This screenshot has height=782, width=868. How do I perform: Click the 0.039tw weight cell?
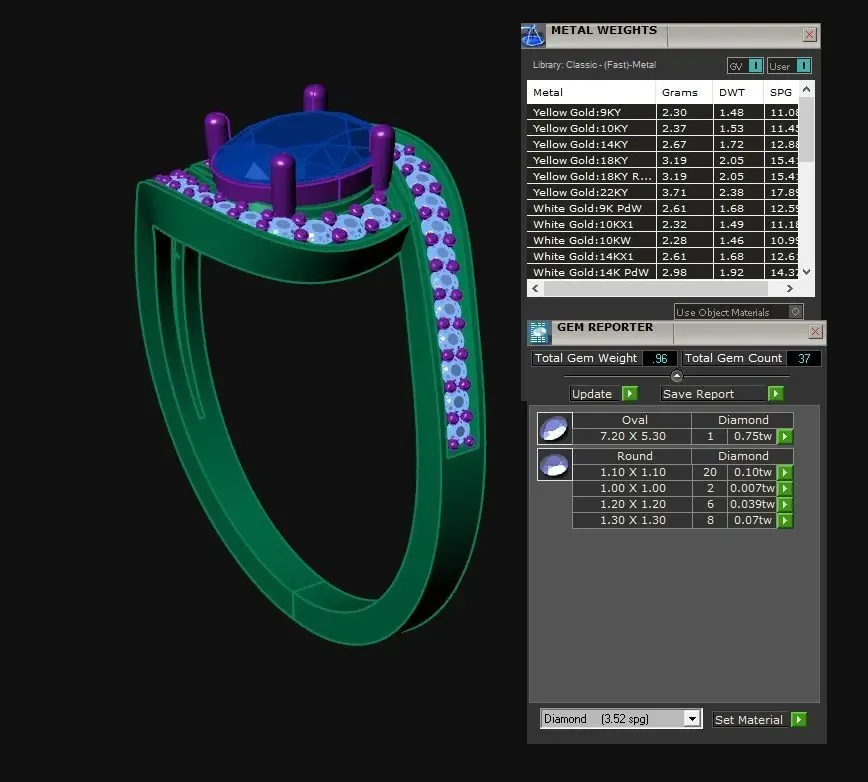[752, 504]
